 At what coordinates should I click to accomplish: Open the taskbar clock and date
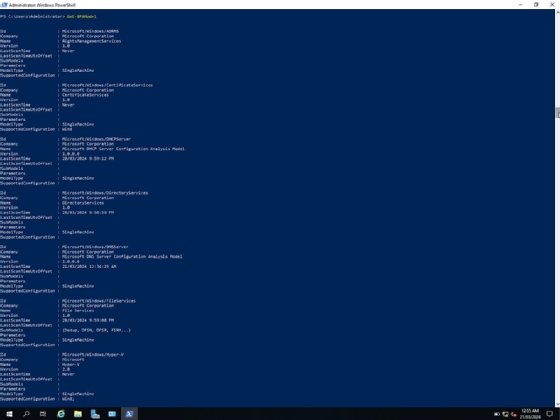[x=530, y=414]
